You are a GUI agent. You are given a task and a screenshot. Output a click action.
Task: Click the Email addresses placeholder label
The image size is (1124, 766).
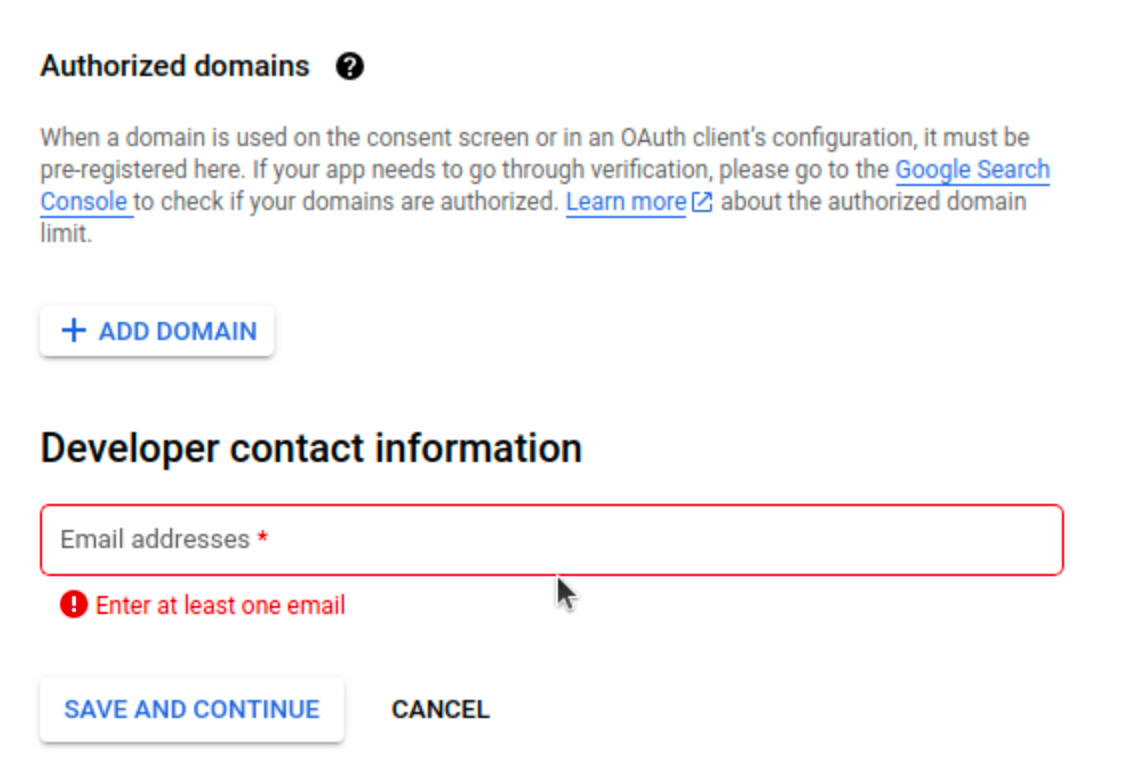155,540
